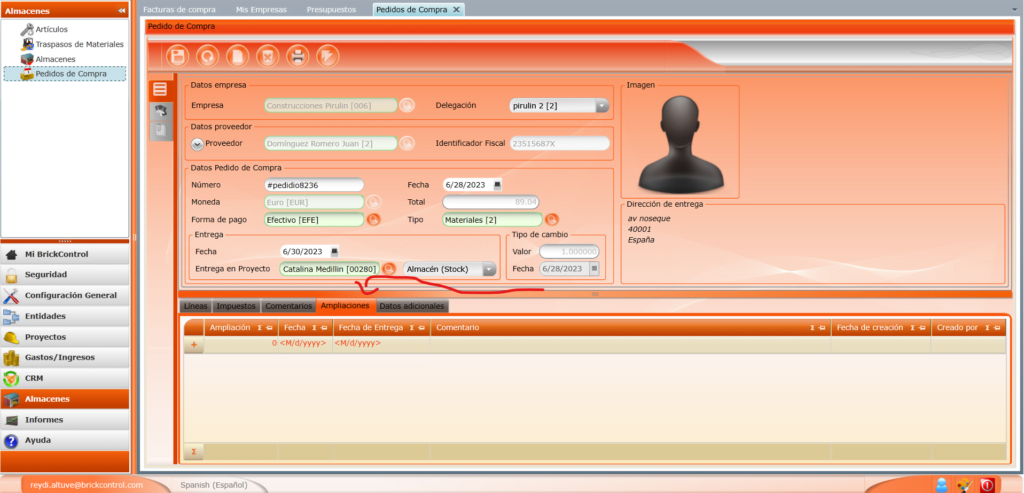The height and width of the screenshot is (493, 1024).
Task: Click the refresh icon in the toolbar
Action: pos(208,56)
